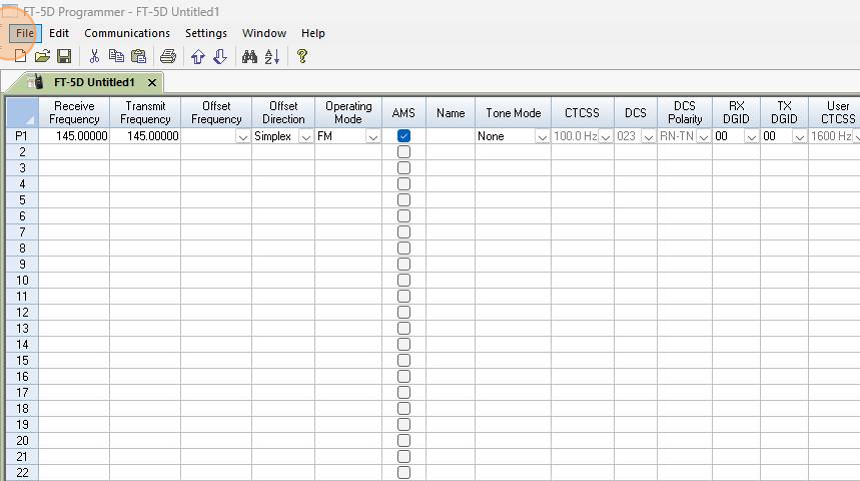860x481 pixels.
Task: Check the AMS checkbox in row 2
Action: (404, 151)
